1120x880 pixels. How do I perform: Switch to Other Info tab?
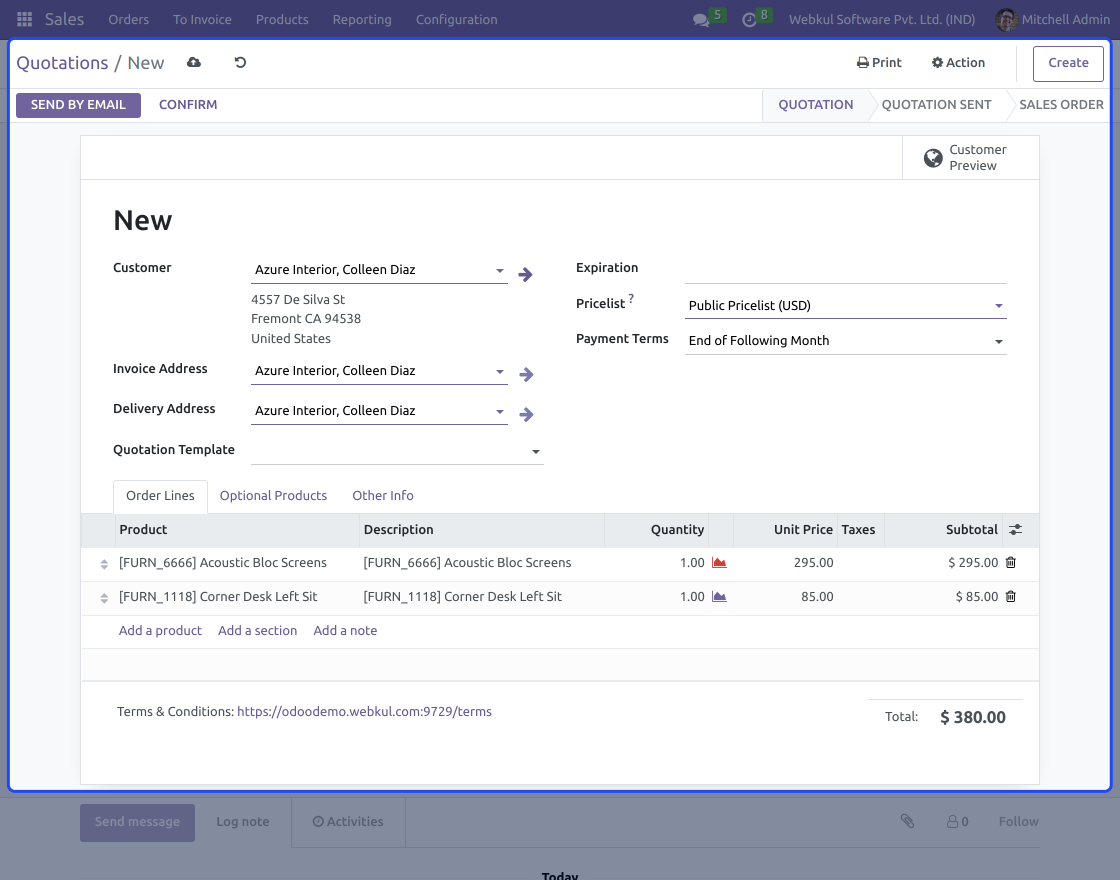click(383, 496)
